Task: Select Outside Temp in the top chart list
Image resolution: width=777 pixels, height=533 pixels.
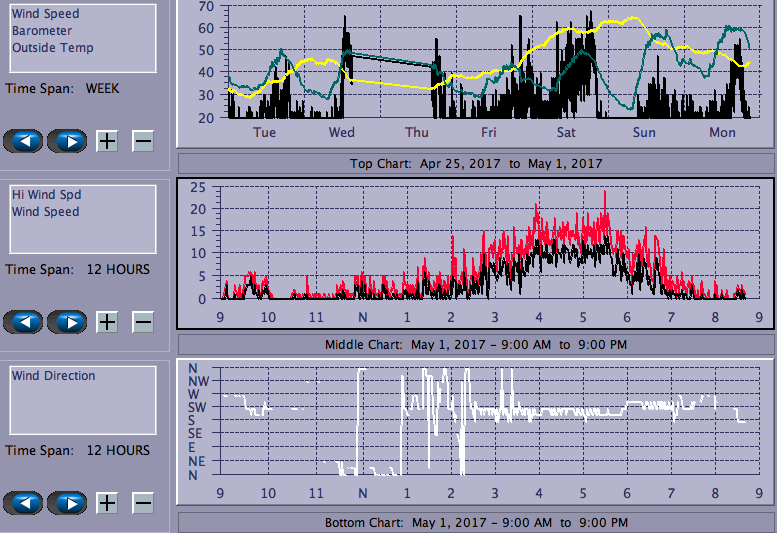Action: (53, 48)
